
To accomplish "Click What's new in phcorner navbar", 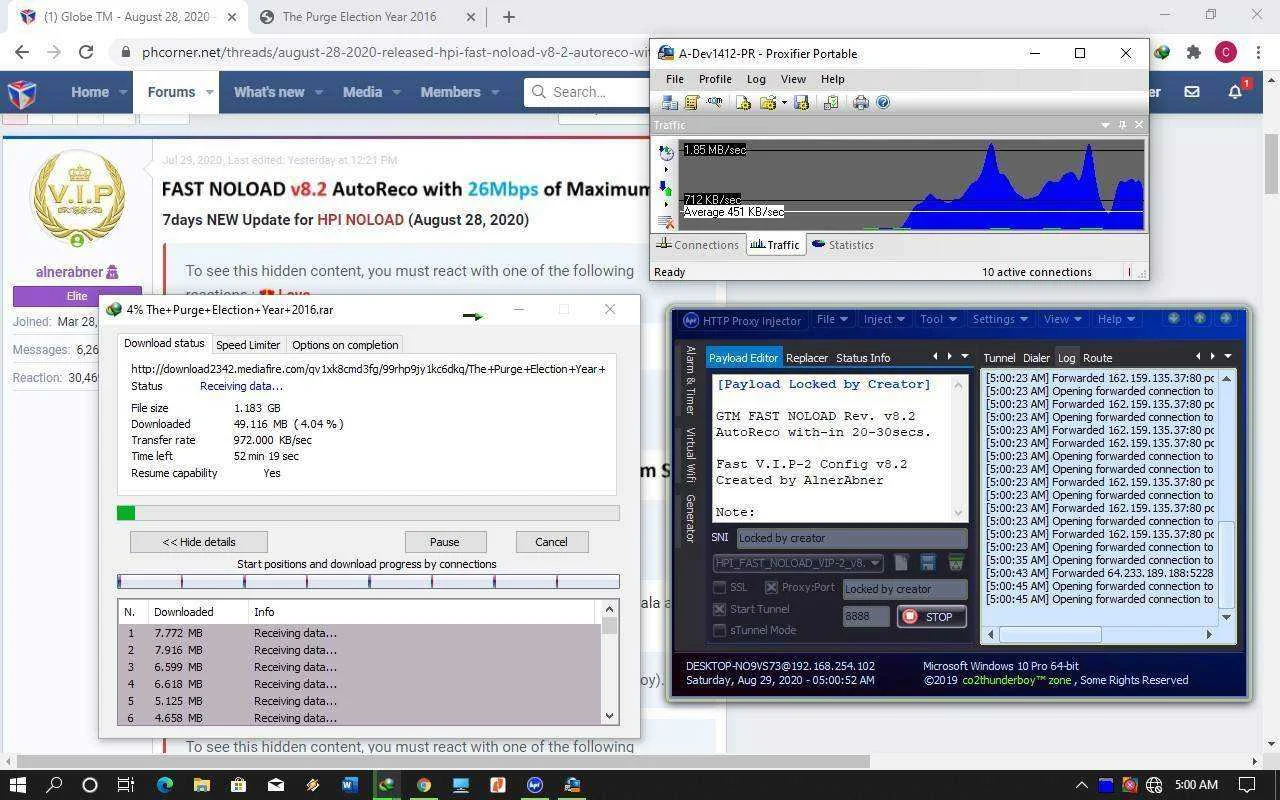I will (x=269, y=92).
